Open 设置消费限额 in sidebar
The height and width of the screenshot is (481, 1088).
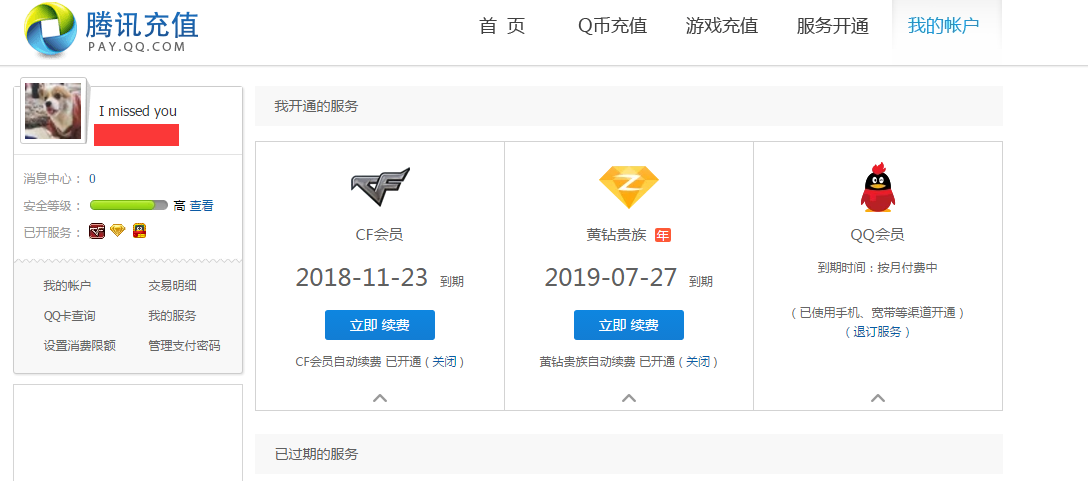pos(79,346)
